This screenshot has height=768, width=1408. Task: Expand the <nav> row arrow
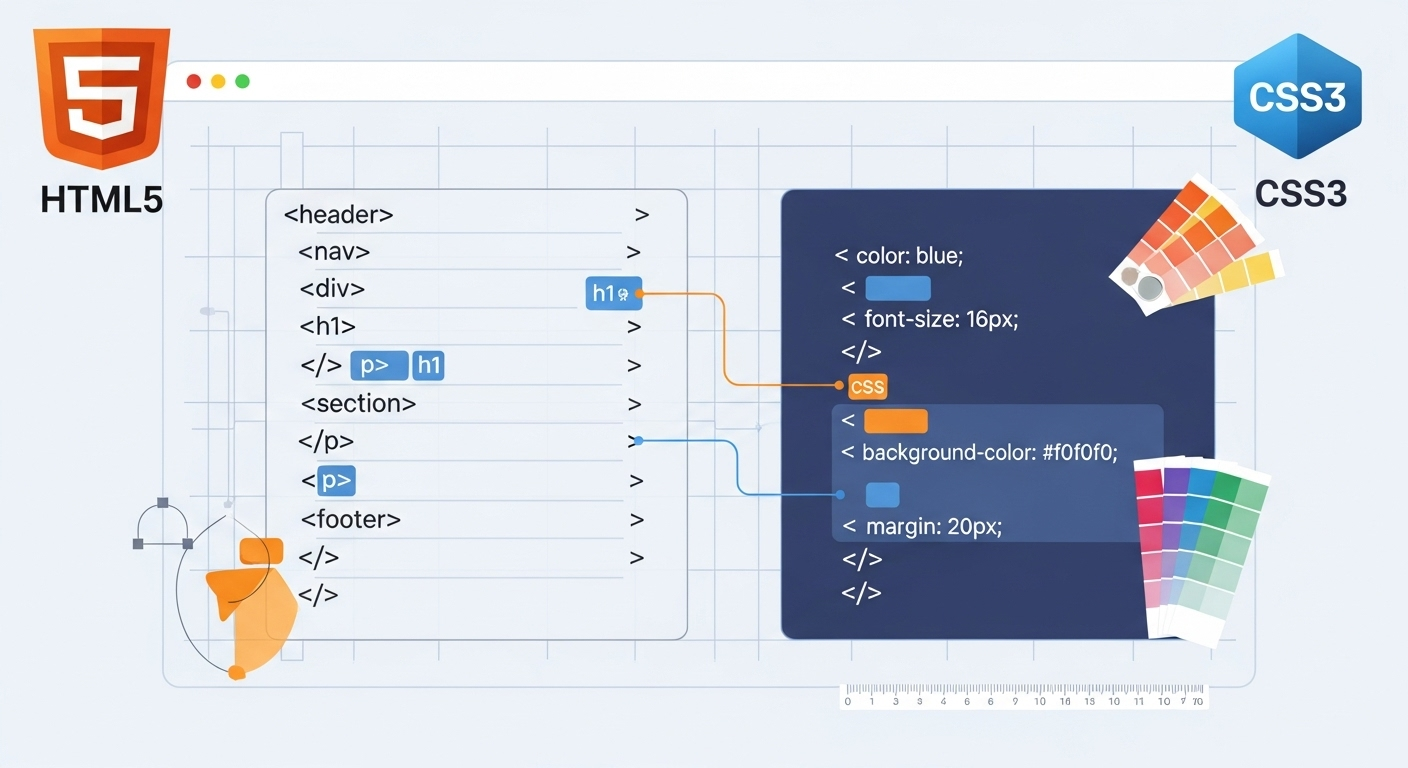click(x=633, y=252)
